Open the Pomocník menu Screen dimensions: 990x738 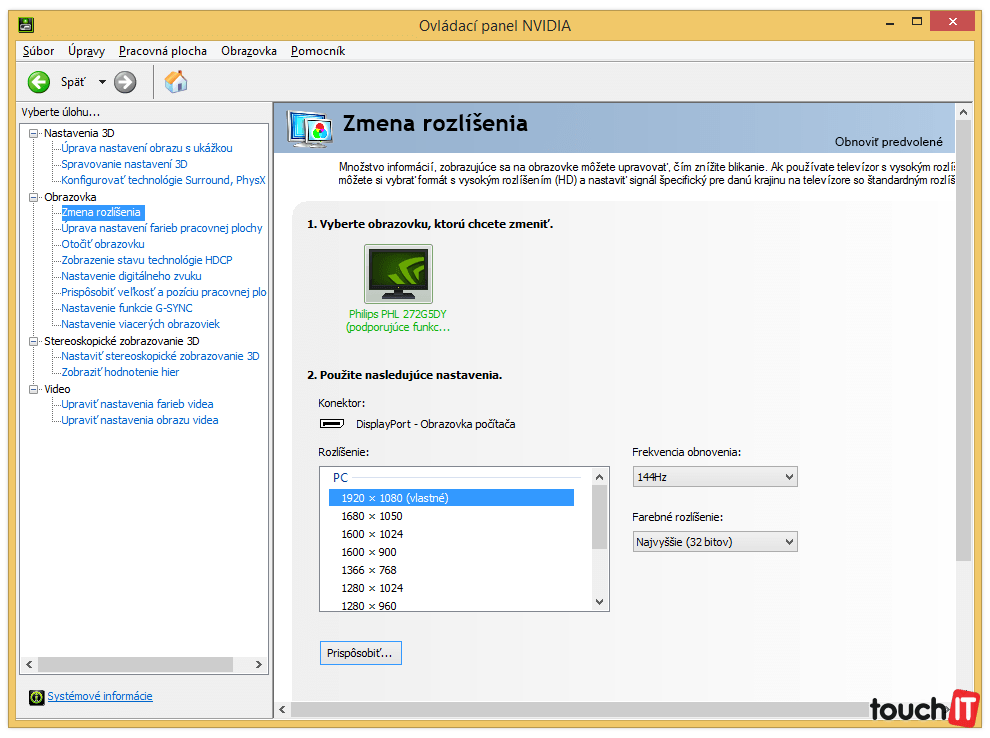[318, 51]
